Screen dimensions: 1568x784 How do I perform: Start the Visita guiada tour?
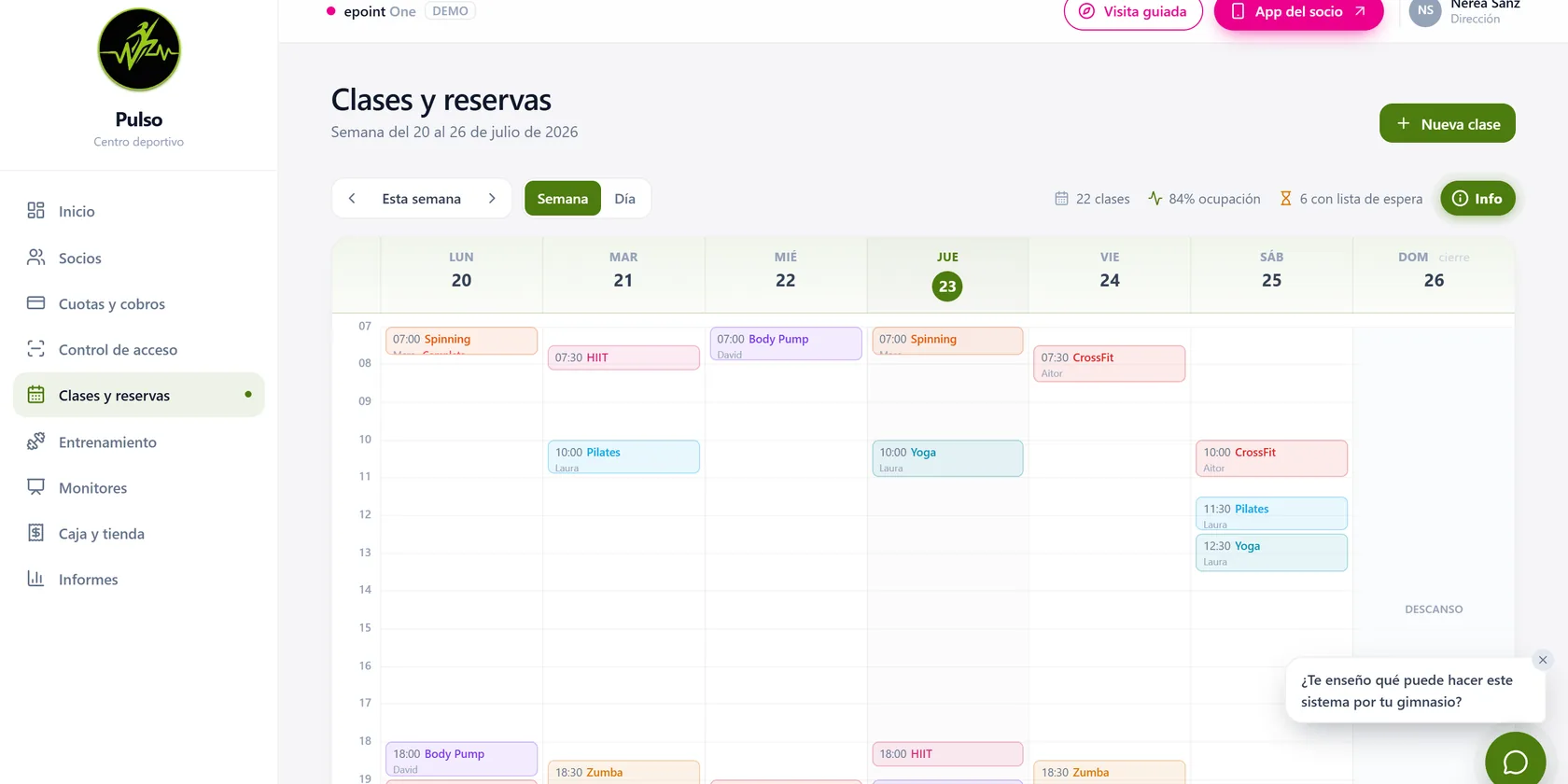click(1133, 12)
